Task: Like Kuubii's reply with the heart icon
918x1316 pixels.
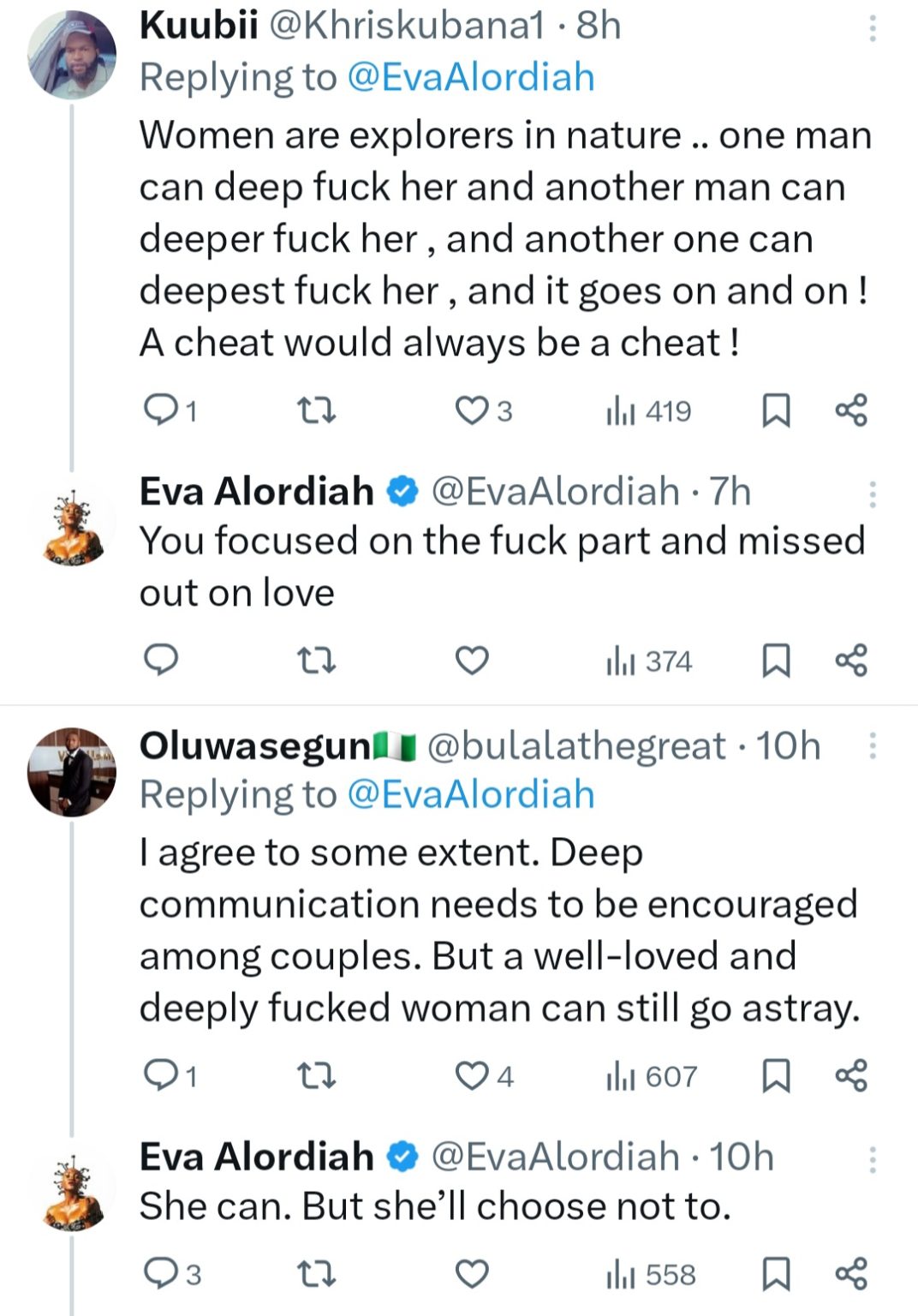Action: (x=471, y=411)
